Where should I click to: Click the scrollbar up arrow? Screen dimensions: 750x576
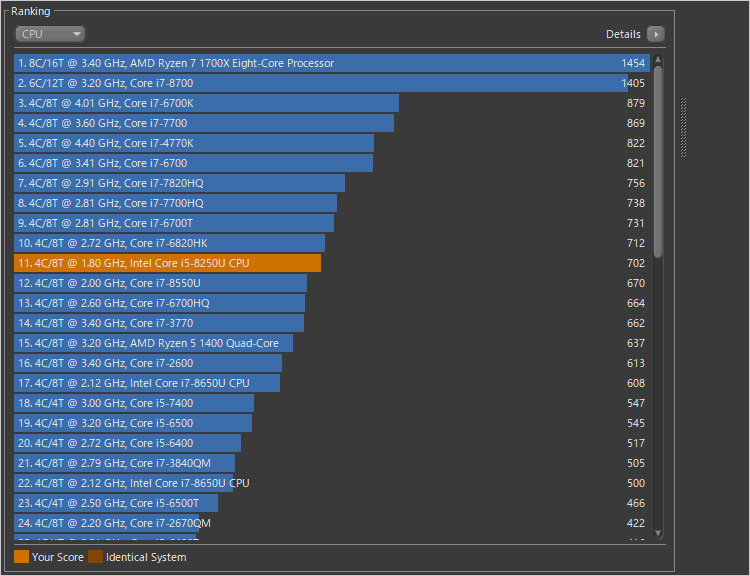click(658, 59)
